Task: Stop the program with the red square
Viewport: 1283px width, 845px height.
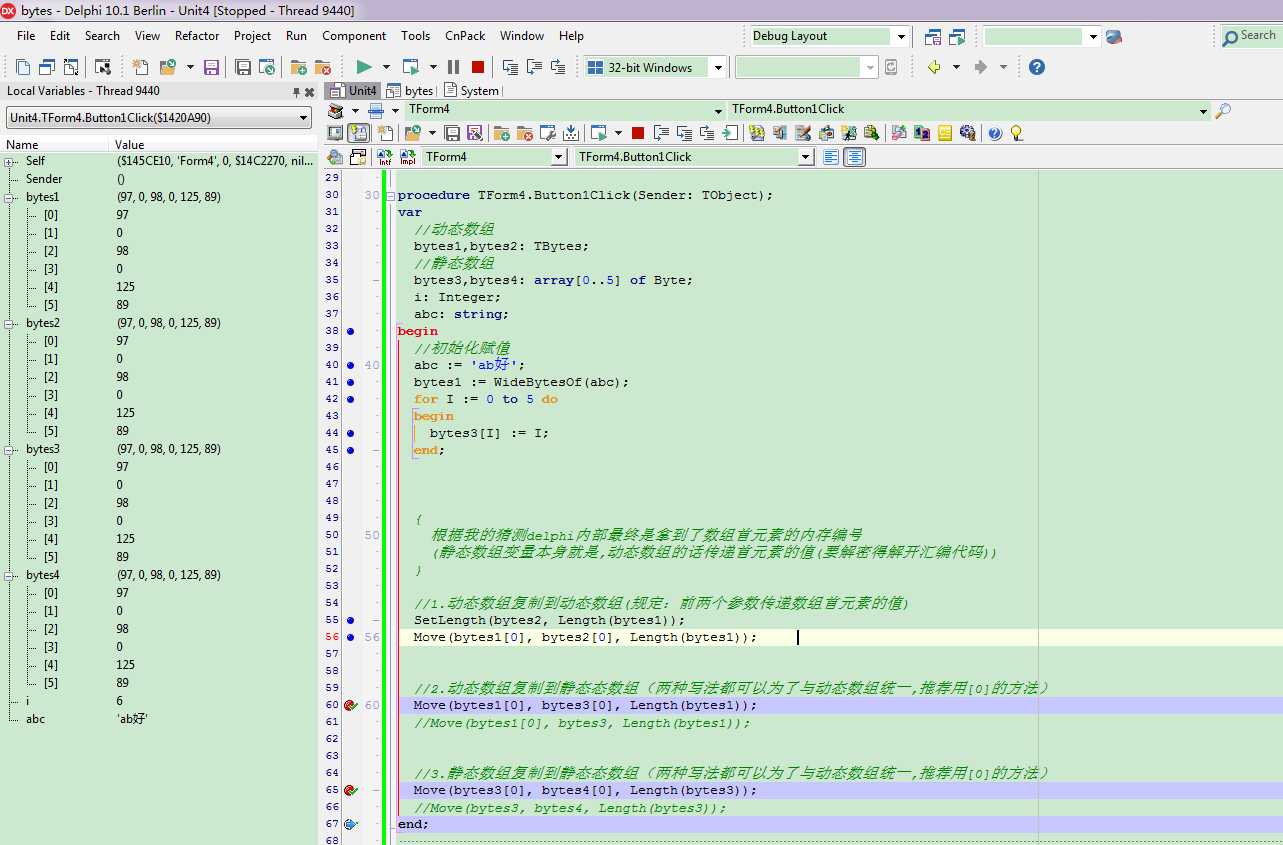Action: point(478,67)
